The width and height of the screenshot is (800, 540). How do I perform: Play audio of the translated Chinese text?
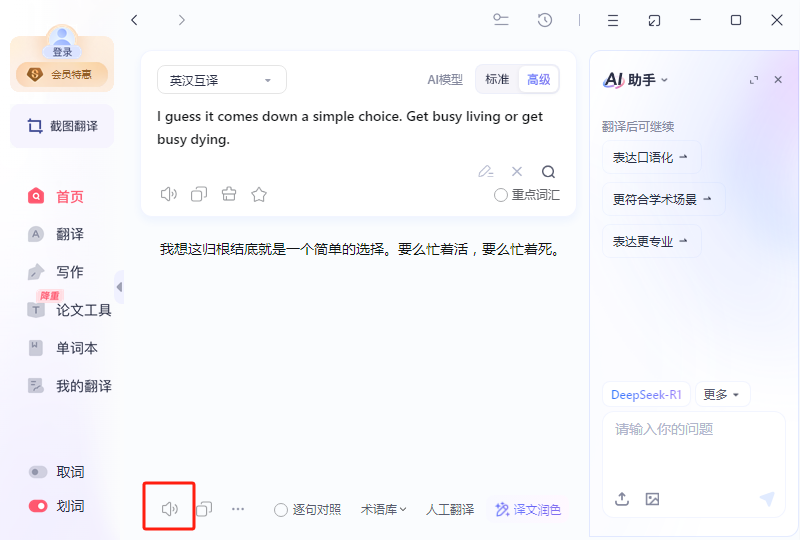pos(169,508)
